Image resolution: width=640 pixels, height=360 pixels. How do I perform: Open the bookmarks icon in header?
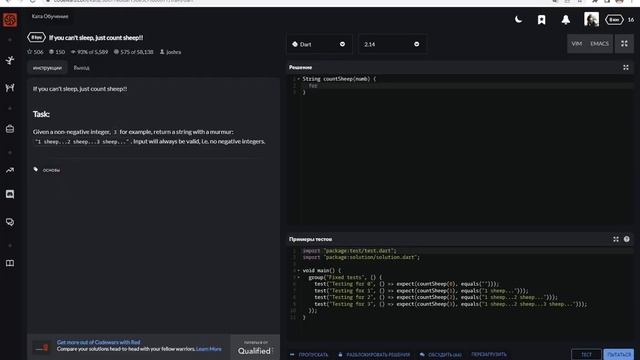[541, 20]
